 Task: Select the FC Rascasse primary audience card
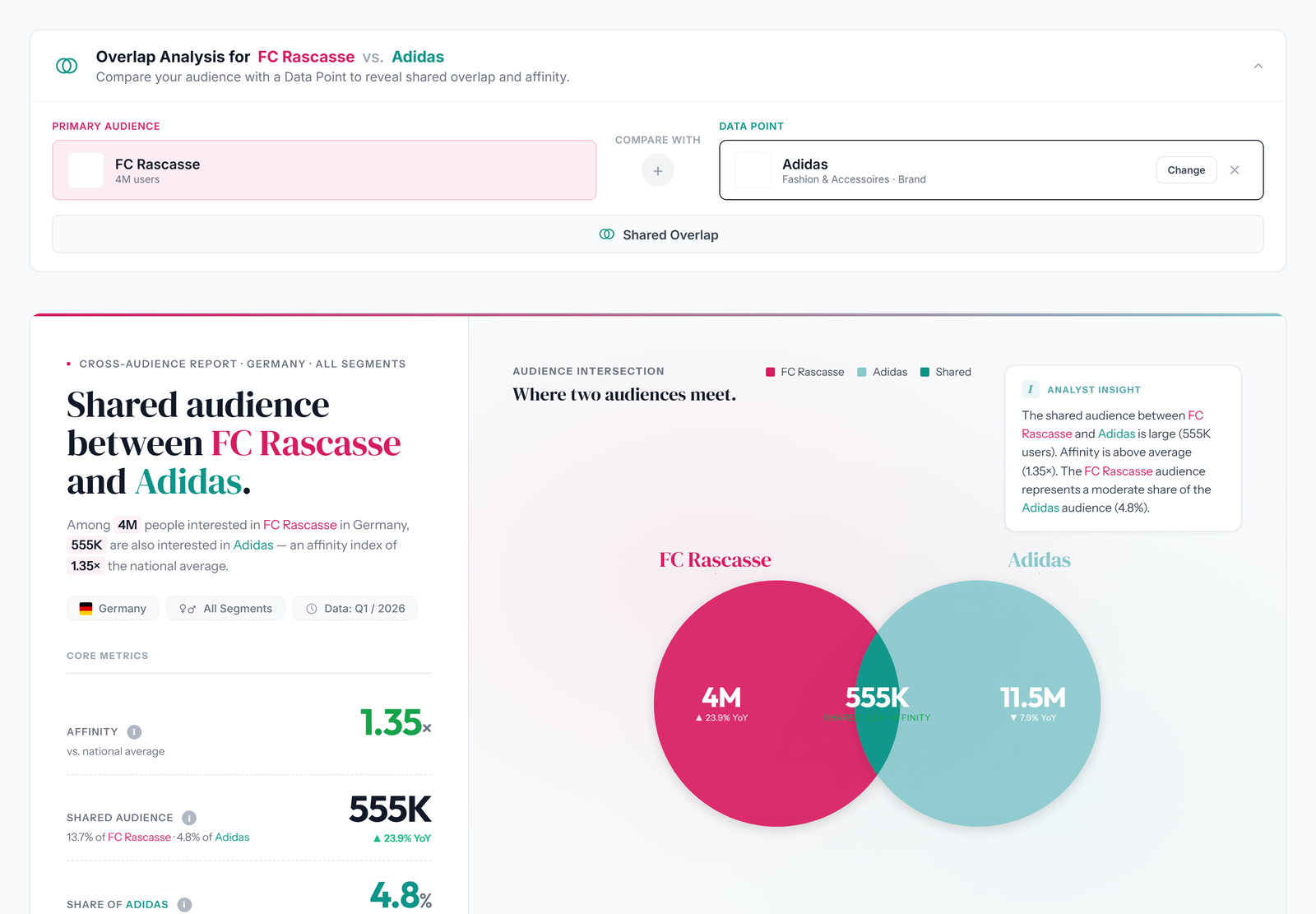coord(324,170)
